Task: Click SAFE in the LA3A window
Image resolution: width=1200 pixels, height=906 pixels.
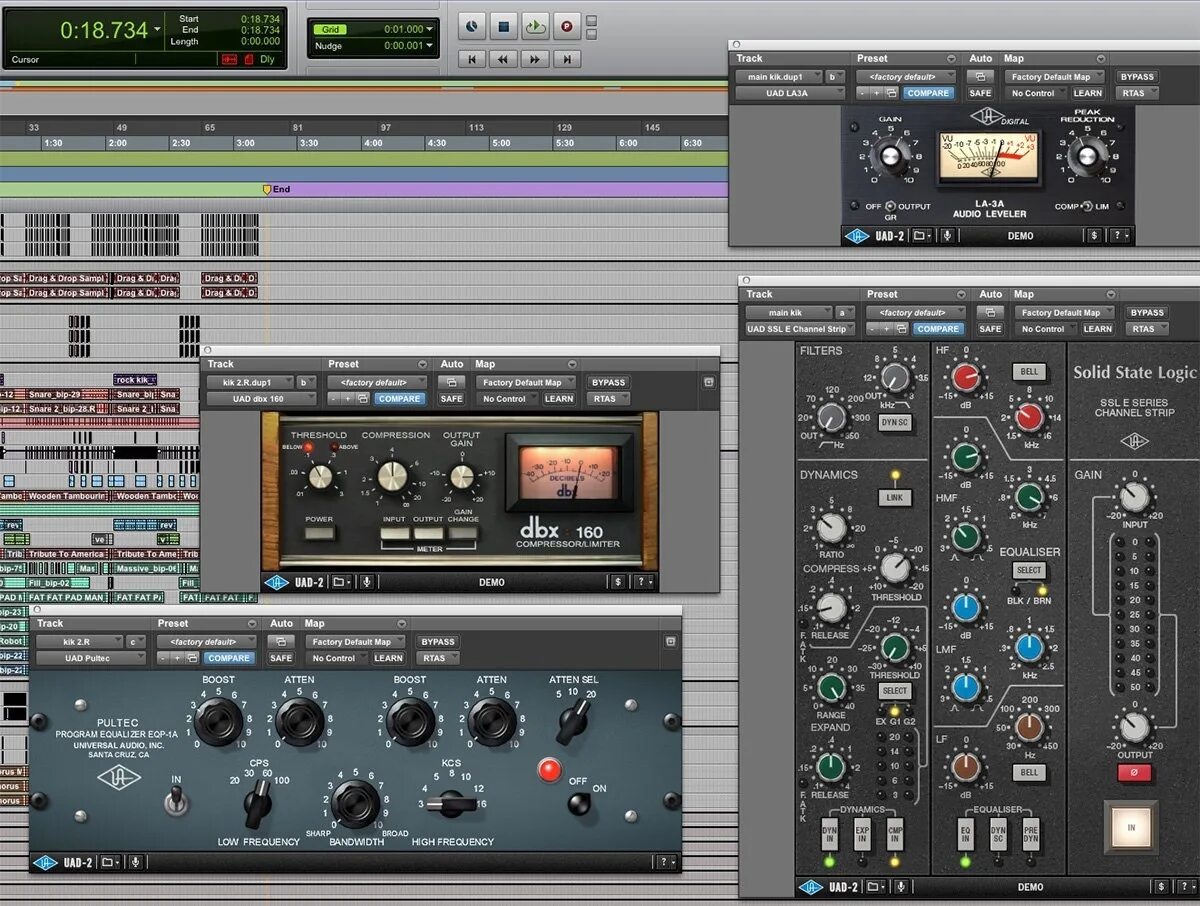Action: [x=980, y=93]
